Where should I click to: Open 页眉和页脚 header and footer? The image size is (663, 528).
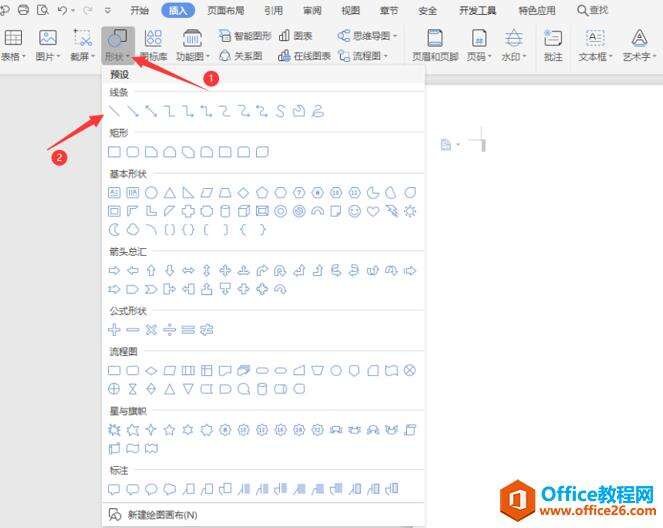435,45
